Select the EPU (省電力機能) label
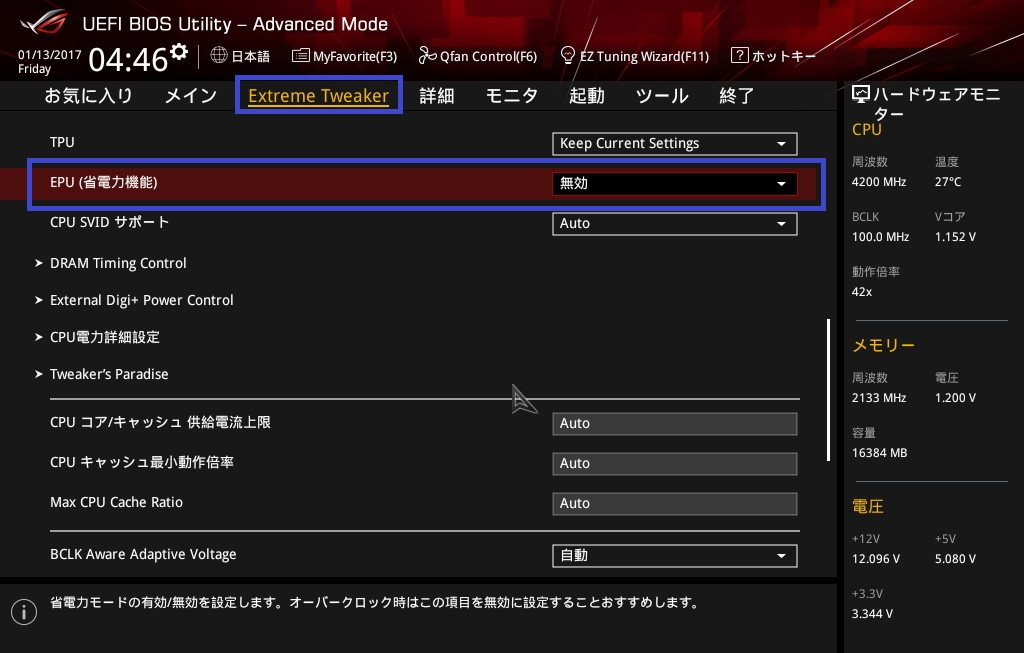1024x653 pixels. pos(104,182)
